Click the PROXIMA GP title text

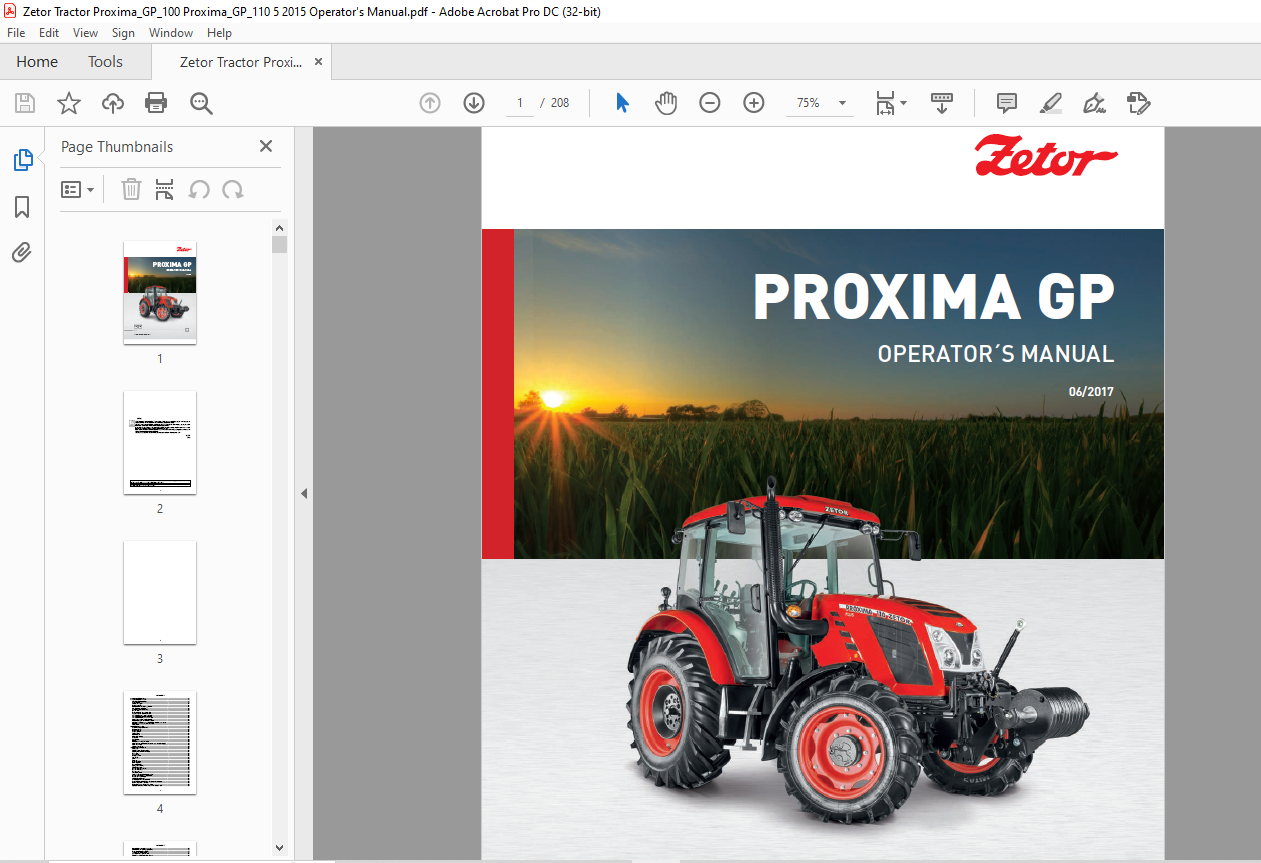pyautogui.click(x=933, y=296)
